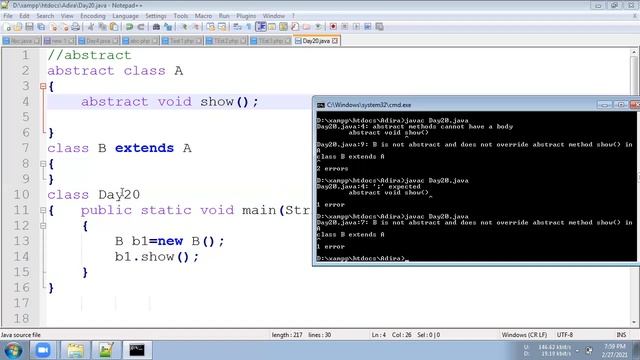Start macro recording with red dot icon
Image resolution: width=640 pixels, height=360 pixels.
[x=333, y=27]
